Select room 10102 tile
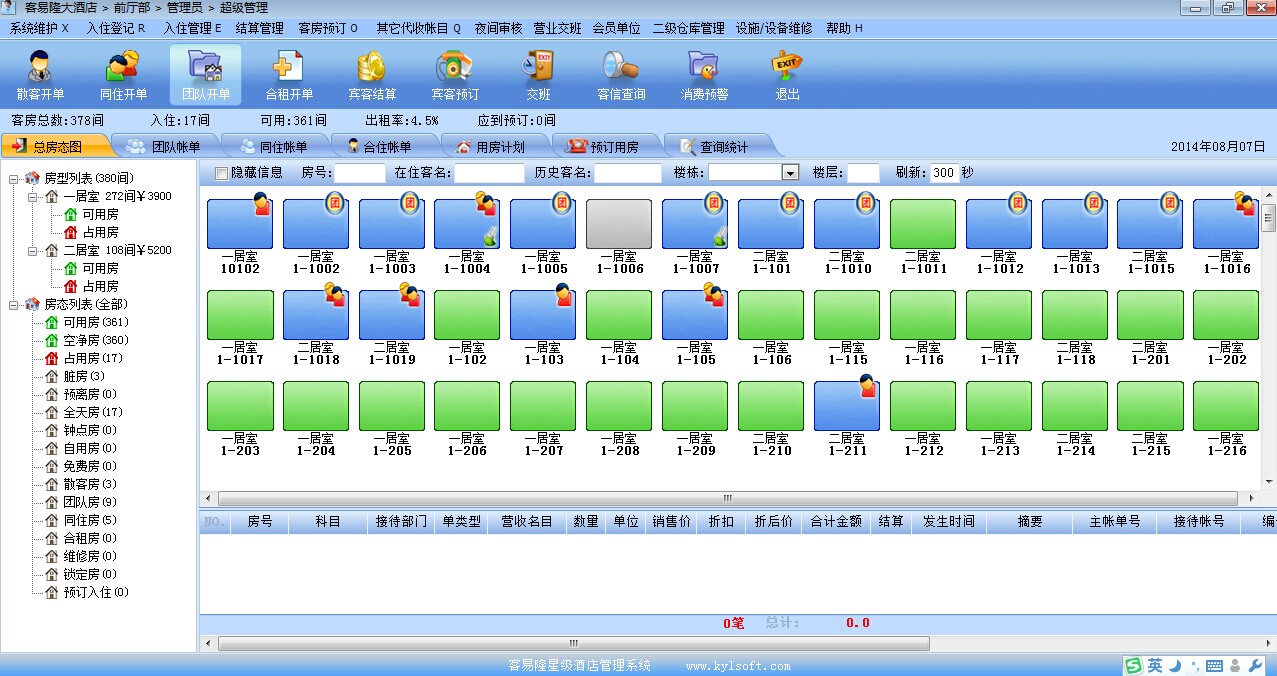This screenshot has width=1277, height=676. coord(240,224)
